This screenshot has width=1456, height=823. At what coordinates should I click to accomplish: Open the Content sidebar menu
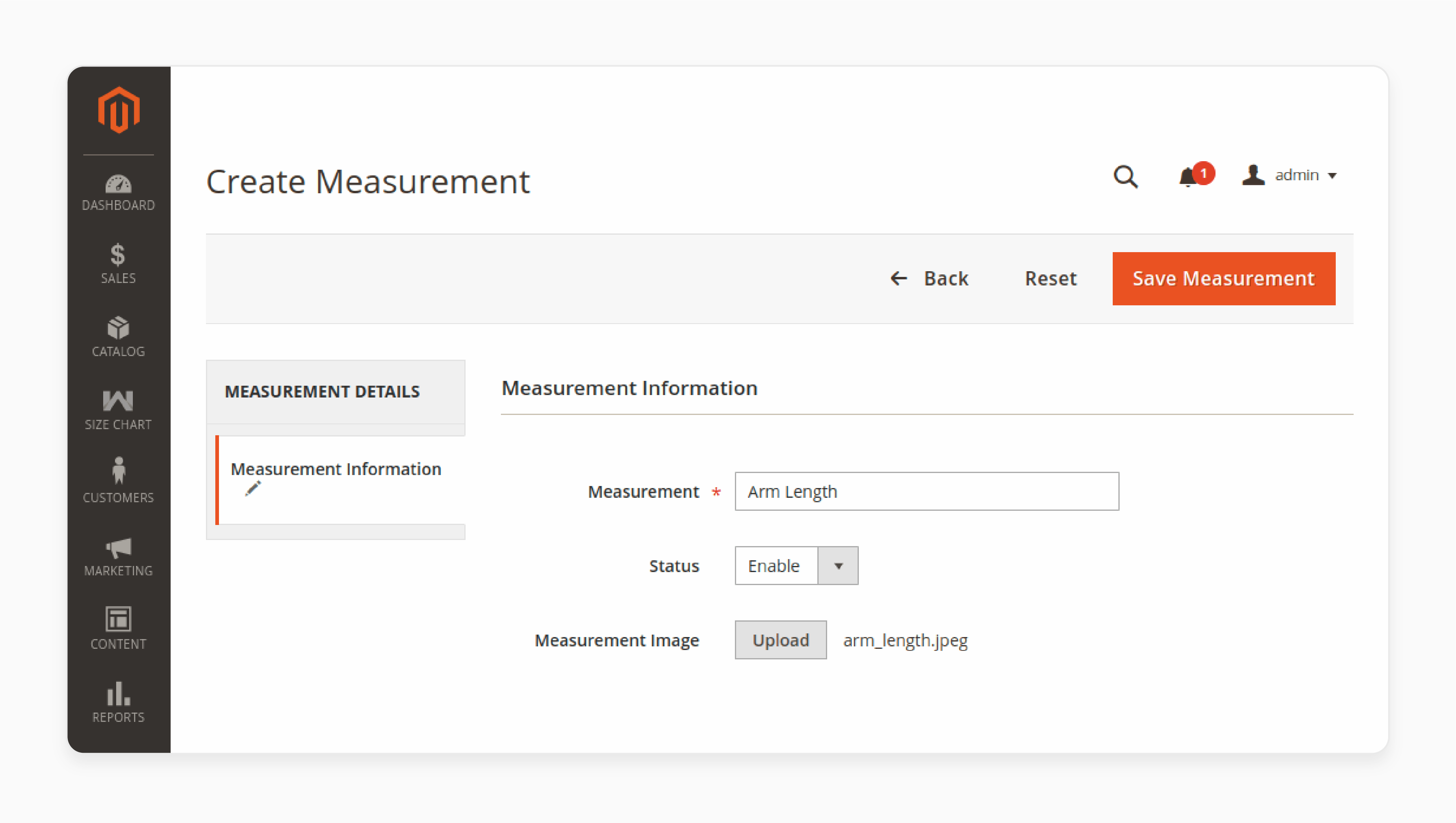[118, 629]
